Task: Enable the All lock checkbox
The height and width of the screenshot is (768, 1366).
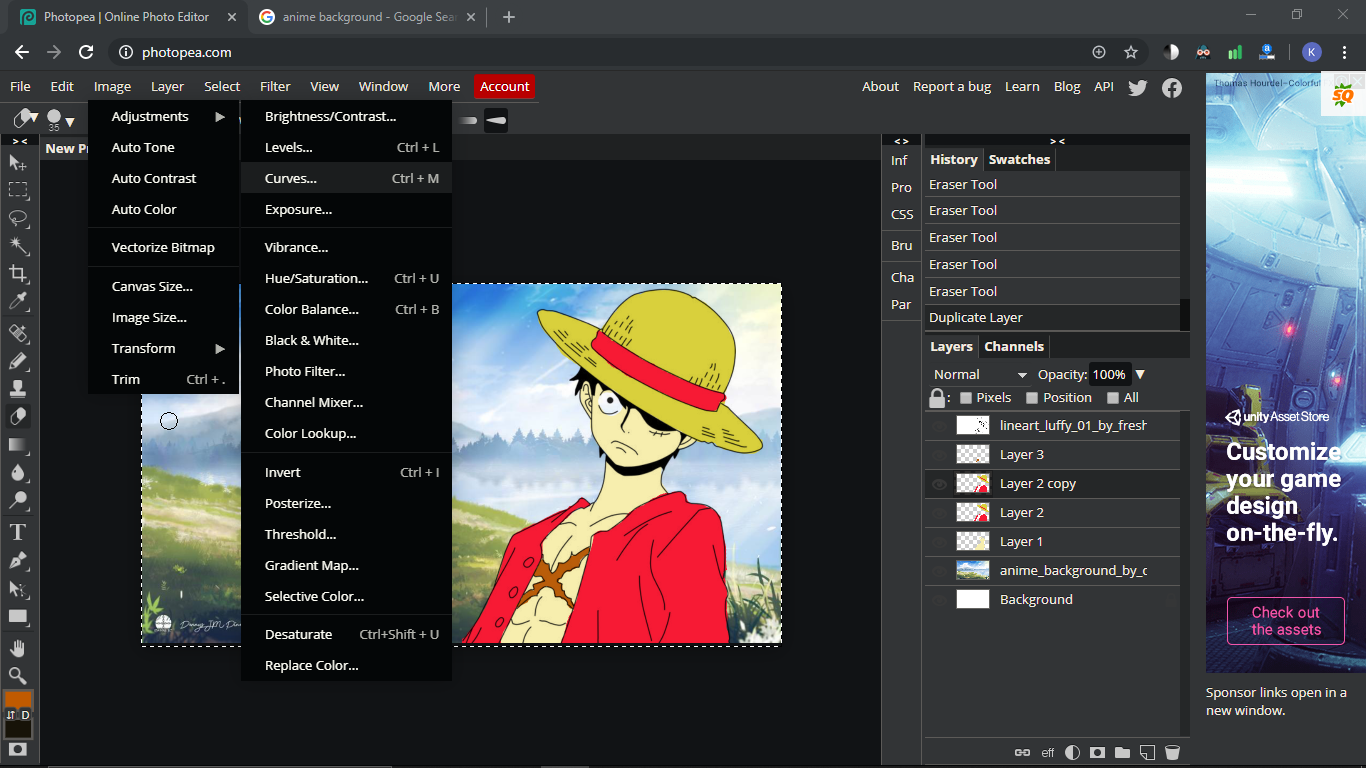Action: [x=1113, y=398]
